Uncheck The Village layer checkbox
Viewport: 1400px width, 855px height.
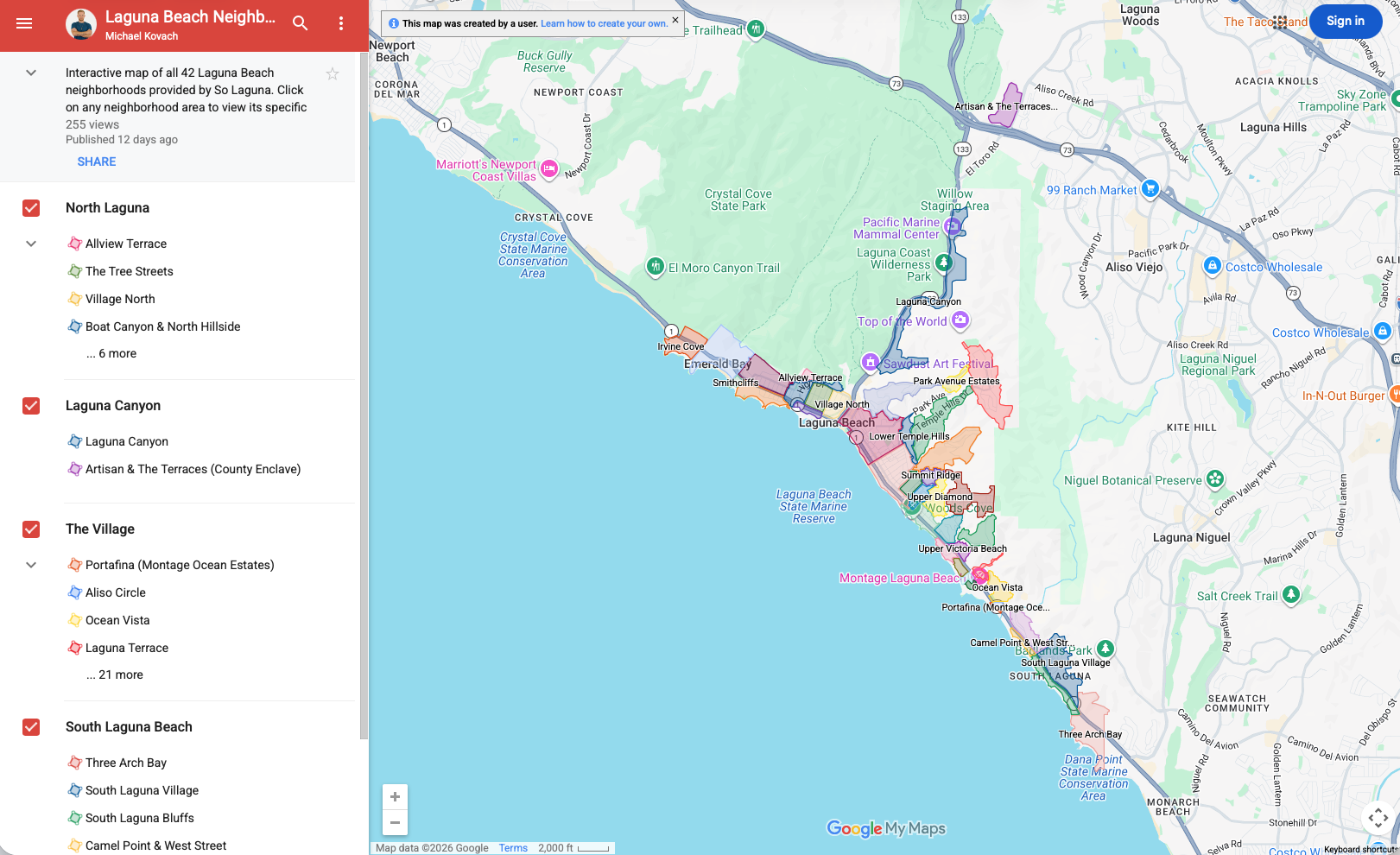[31, 529]
